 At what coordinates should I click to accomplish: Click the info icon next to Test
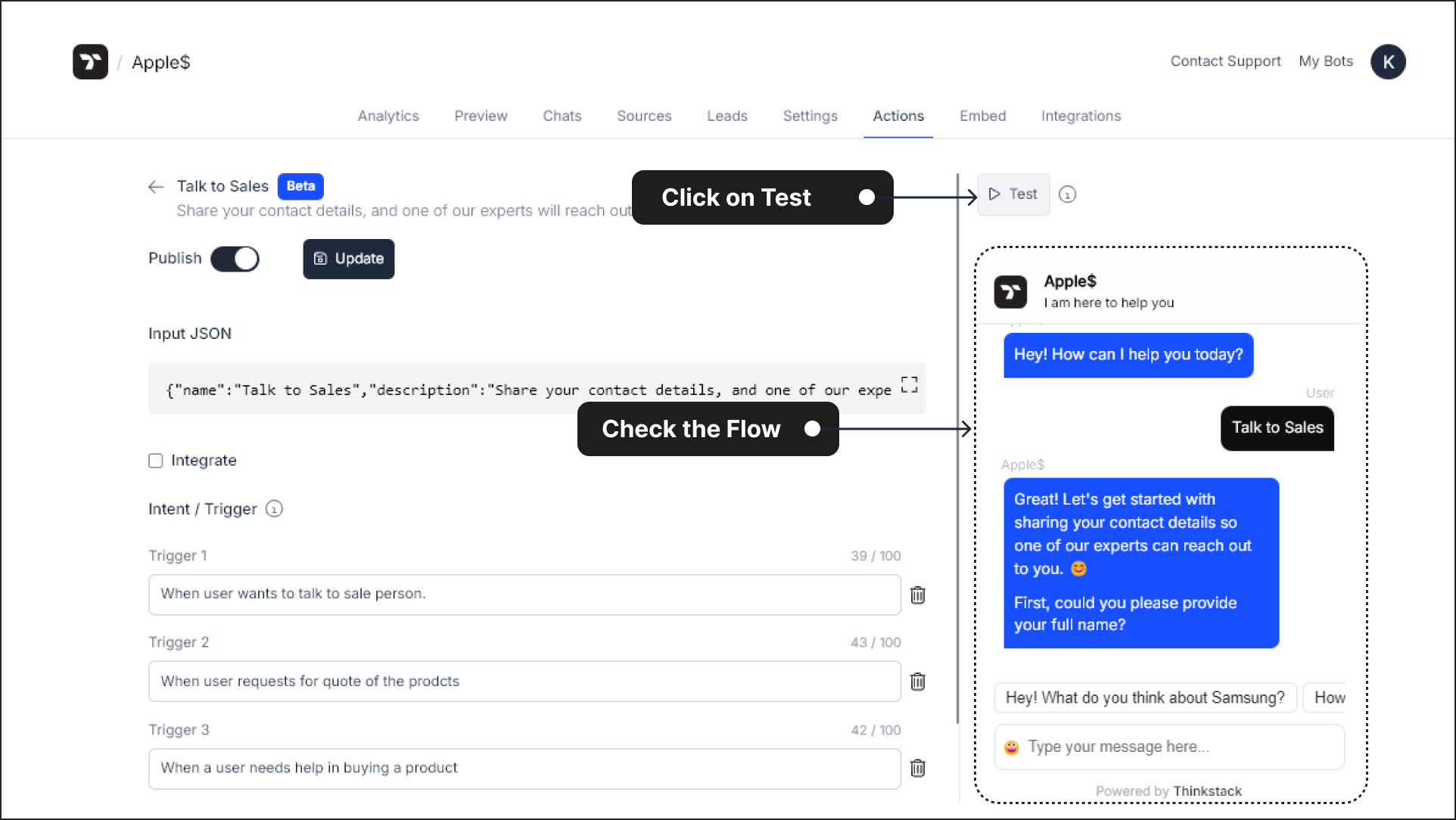pos(1068,194)
